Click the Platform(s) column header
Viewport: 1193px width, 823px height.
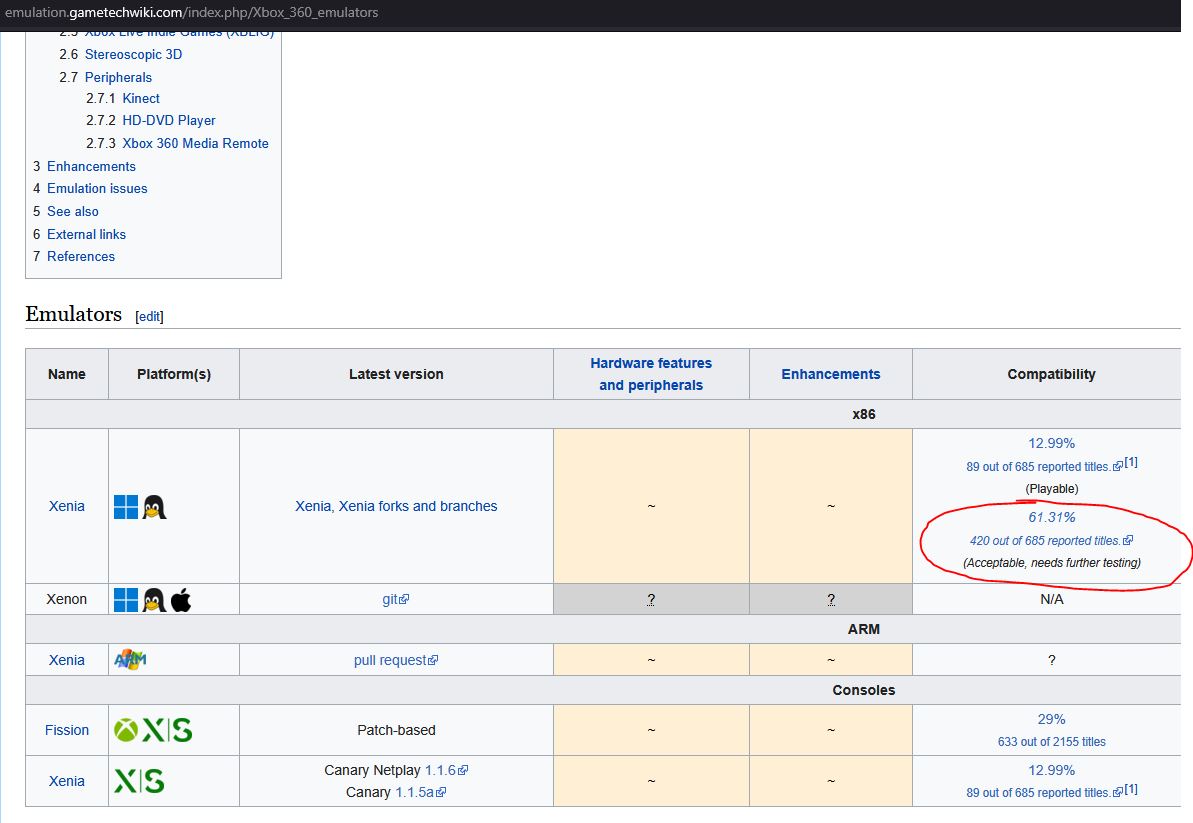(174, 374)
